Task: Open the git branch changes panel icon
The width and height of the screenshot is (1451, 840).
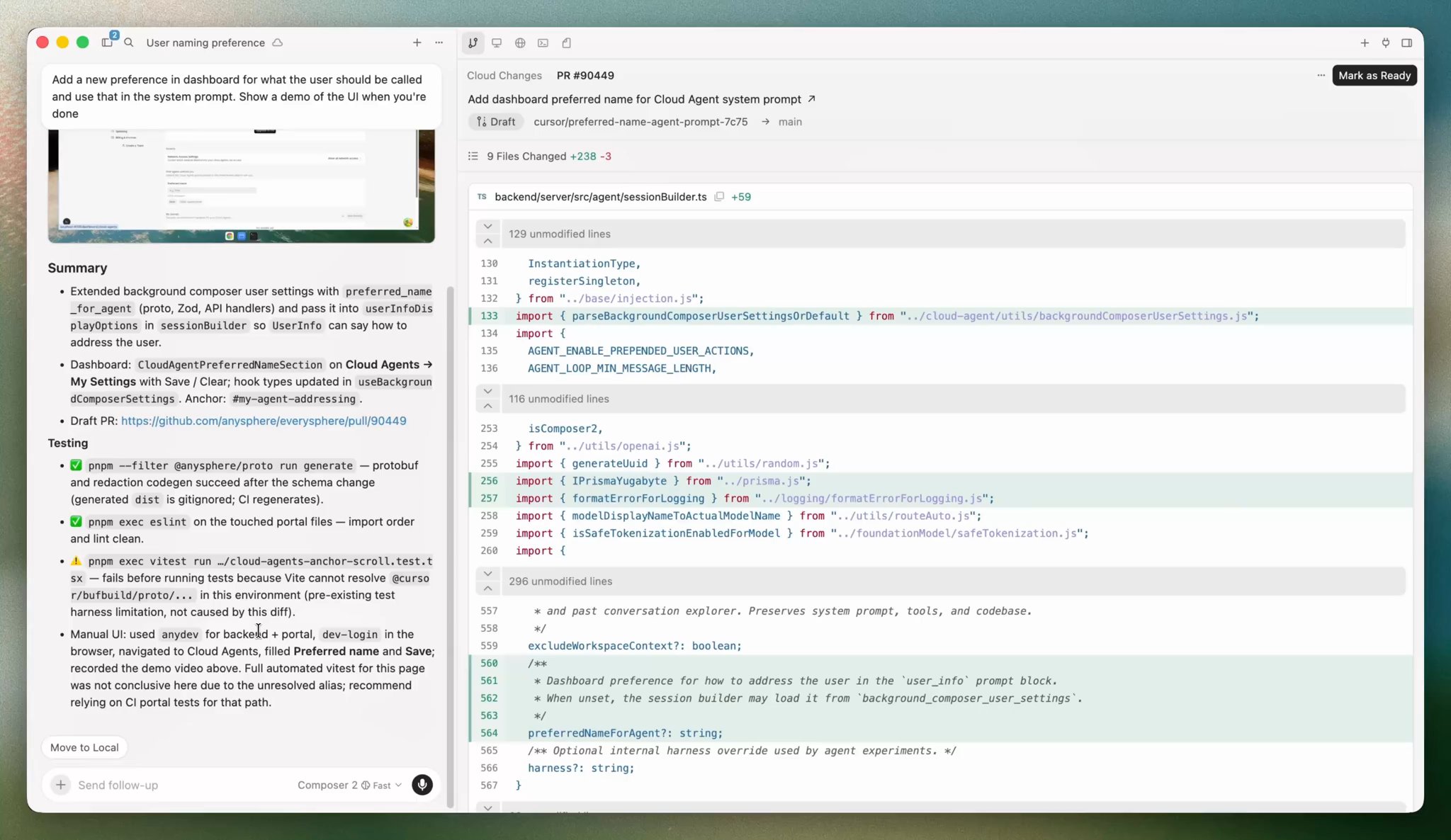Action: tap(473, 42)
